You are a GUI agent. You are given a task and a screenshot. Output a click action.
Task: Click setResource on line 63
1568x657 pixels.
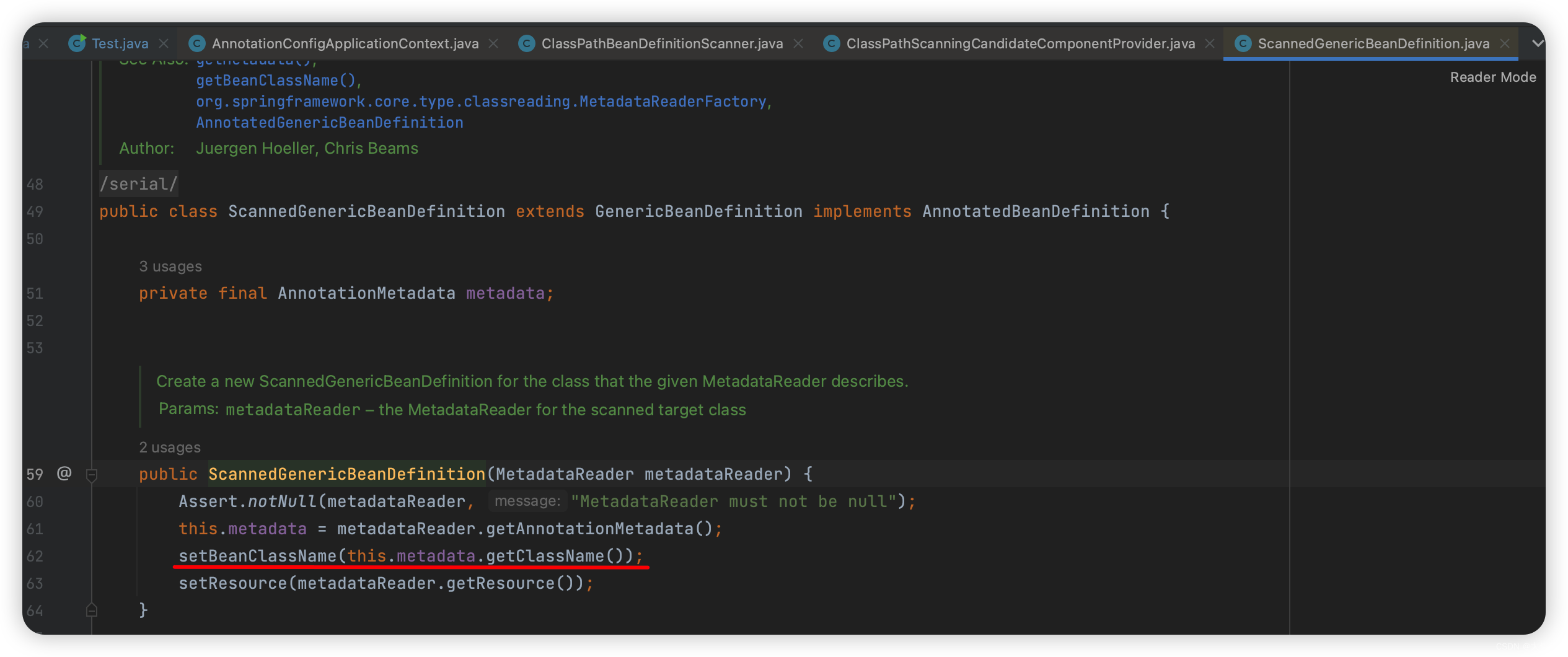(232, 583)
